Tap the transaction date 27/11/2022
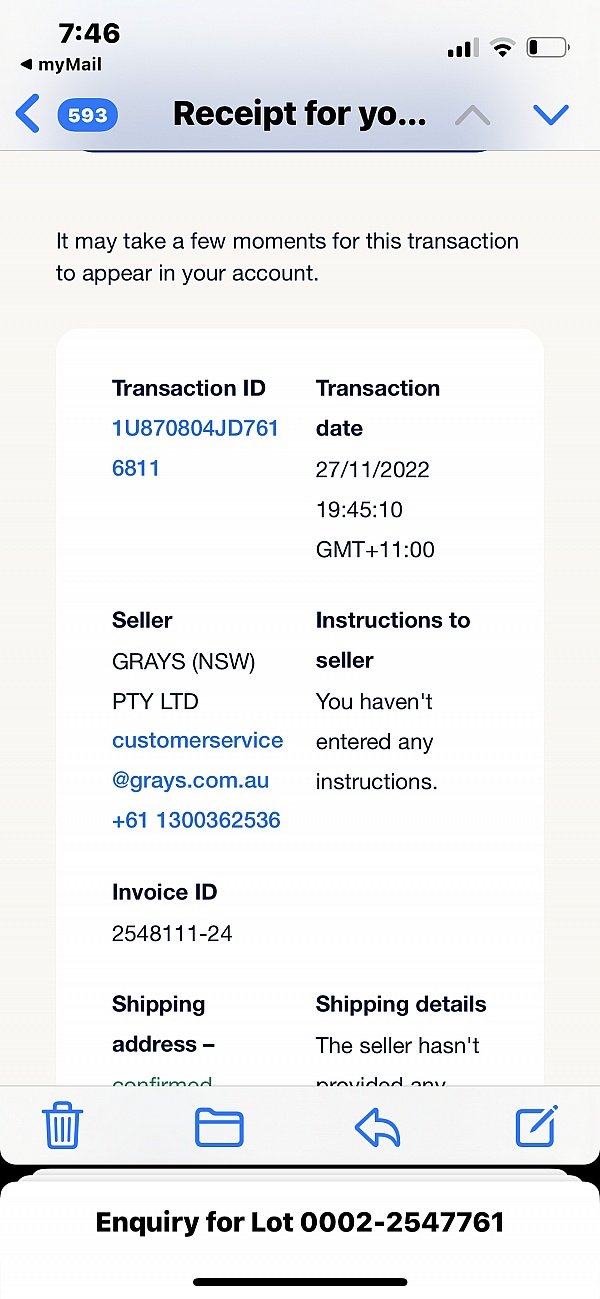This screenshot has height=1299, width=600. [x=373, y=469]
